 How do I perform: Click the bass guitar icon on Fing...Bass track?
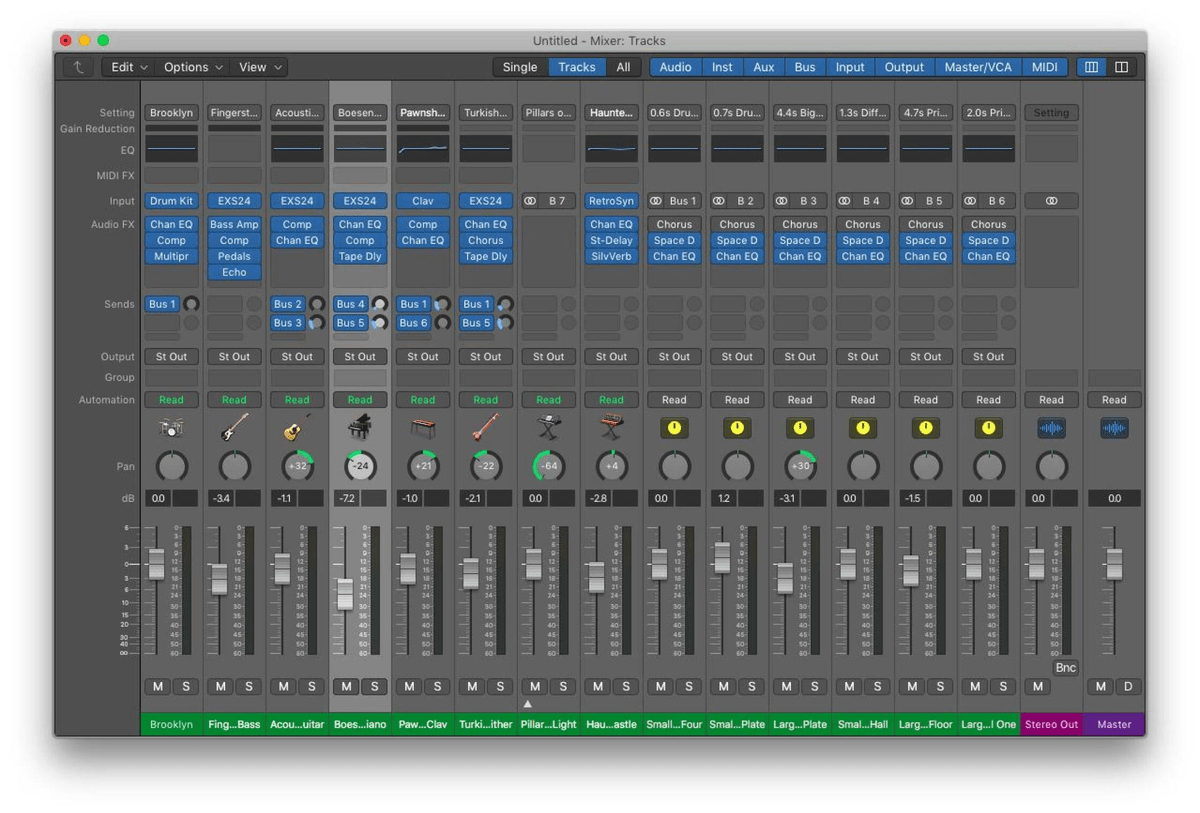coord(234,428)
